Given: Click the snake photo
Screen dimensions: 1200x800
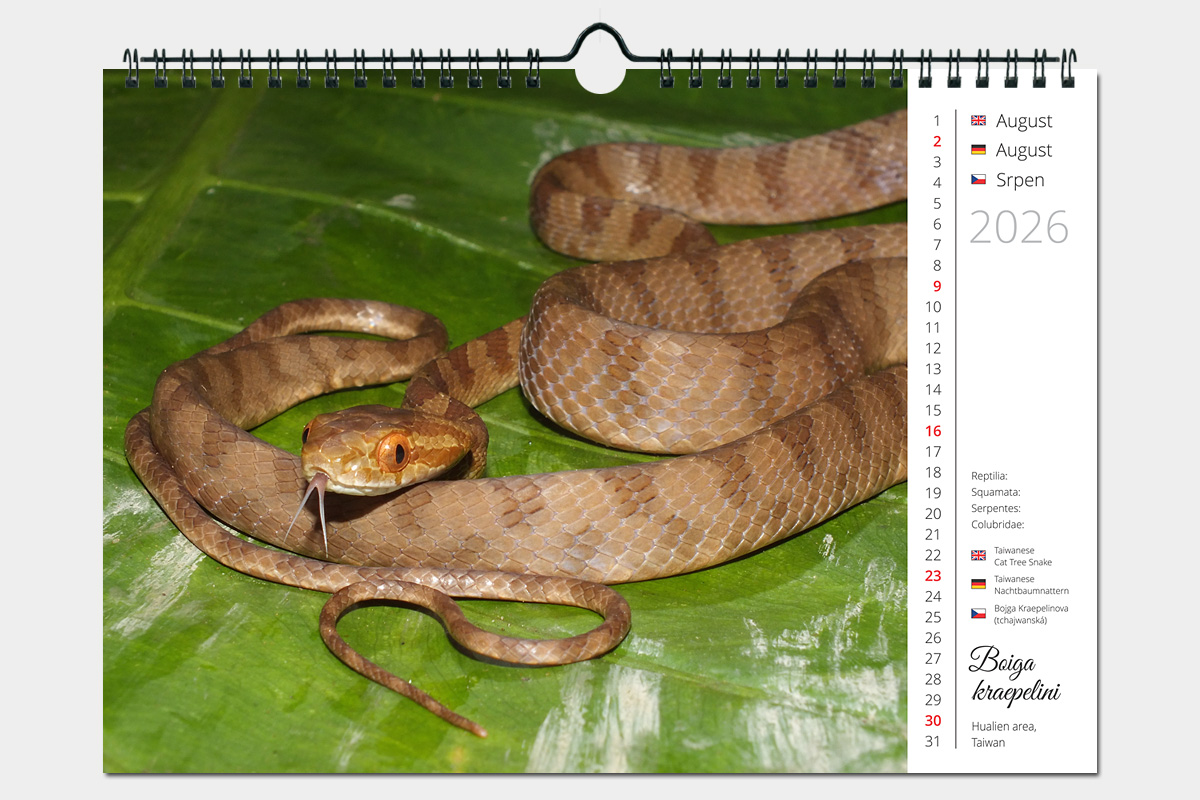Looking at the screenshot, I should click(x=505, y=421).
